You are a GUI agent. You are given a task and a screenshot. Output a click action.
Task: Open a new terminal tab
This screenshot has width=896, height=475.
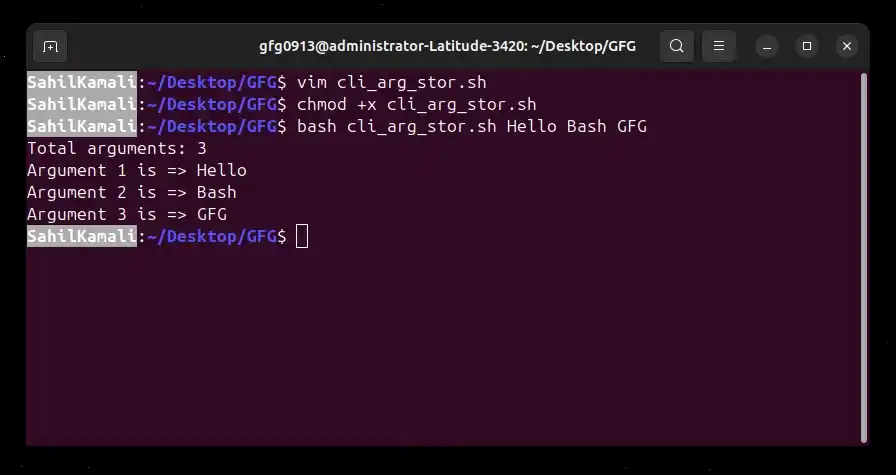point(50,46)
